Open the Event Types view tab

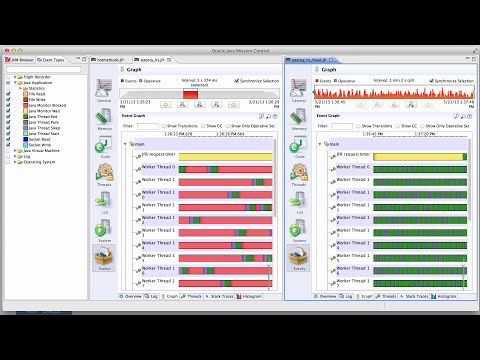[51, 60]
